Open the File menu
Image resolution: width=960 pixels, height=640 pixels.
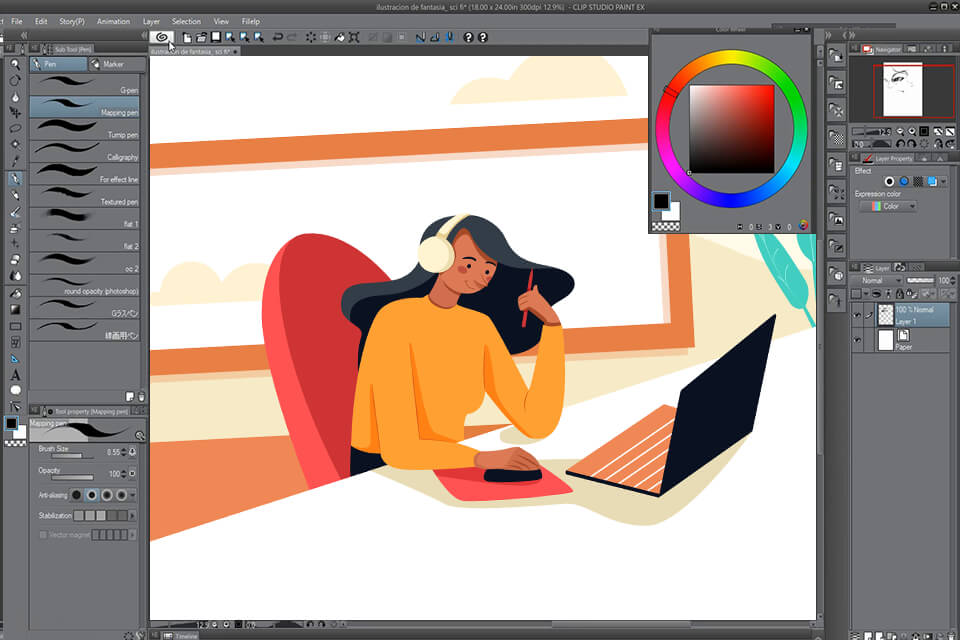click(x=17, y=21)
